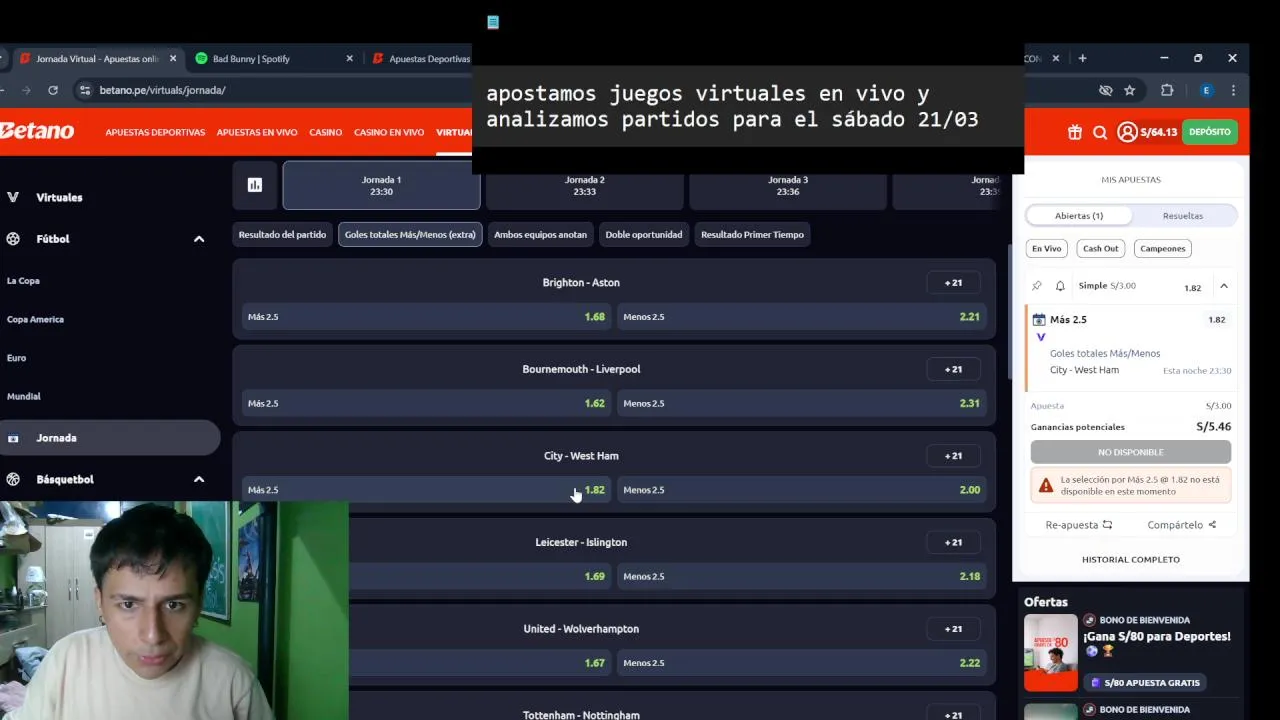Screen dimensions: 1280x720
Task: Select Más 2.5 at 1.62 Bournemouth - Liverpool
Action: click(426, 403)
